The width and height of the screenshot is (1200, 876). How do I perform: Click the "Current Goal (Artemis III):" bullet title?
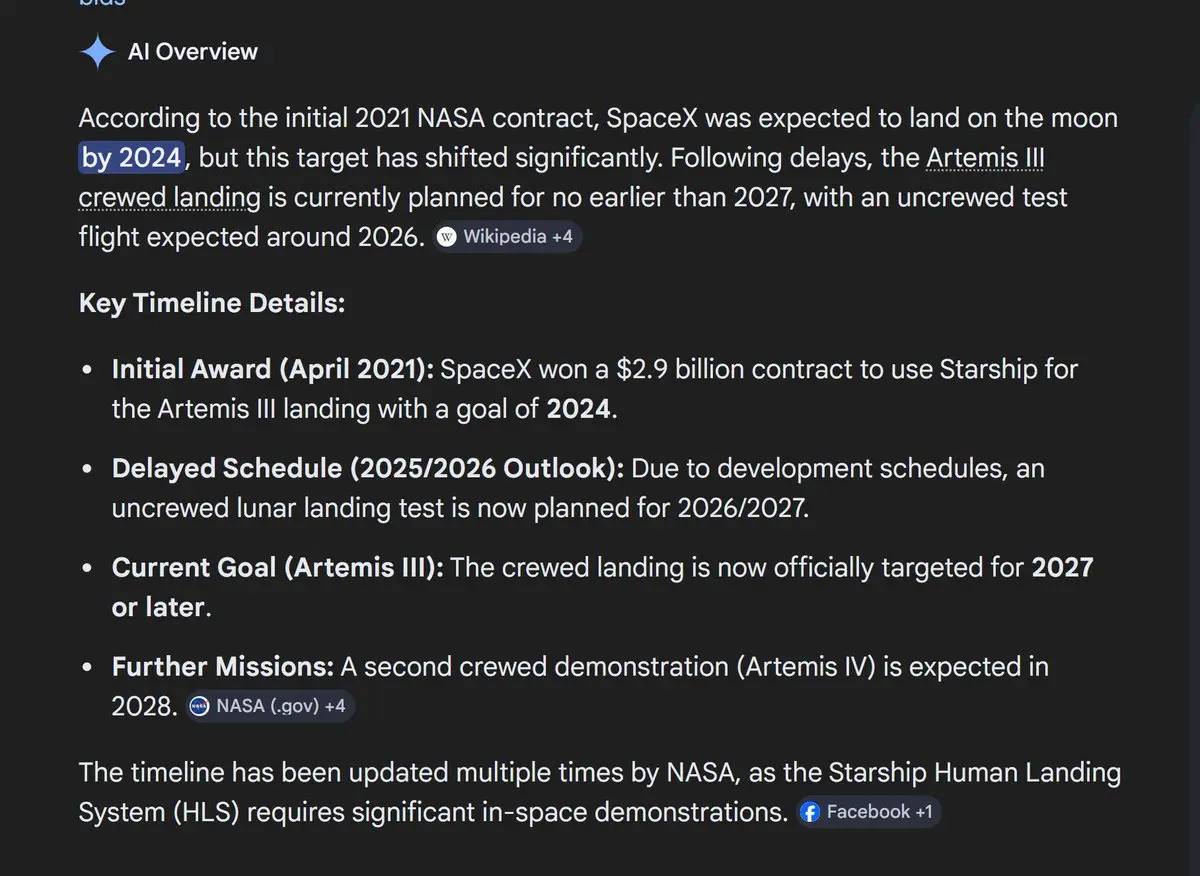pos(278,568)
